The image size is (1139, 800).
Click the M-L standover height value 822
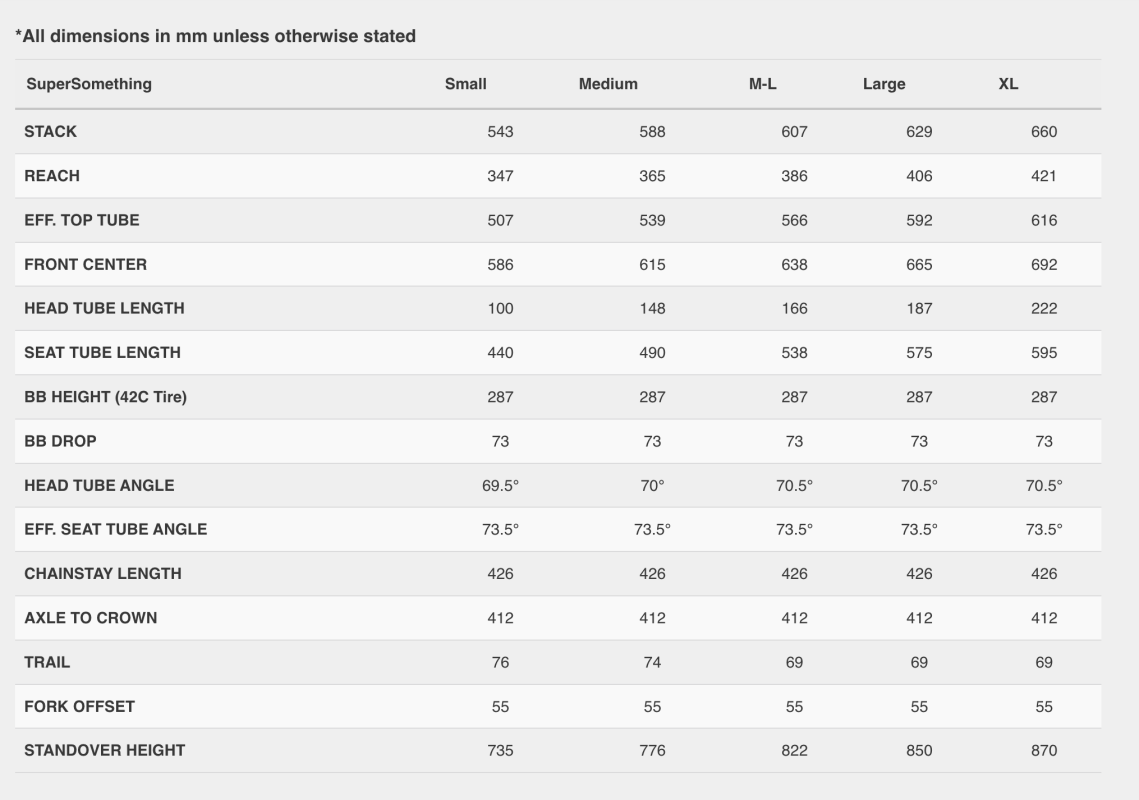point(794,750)
